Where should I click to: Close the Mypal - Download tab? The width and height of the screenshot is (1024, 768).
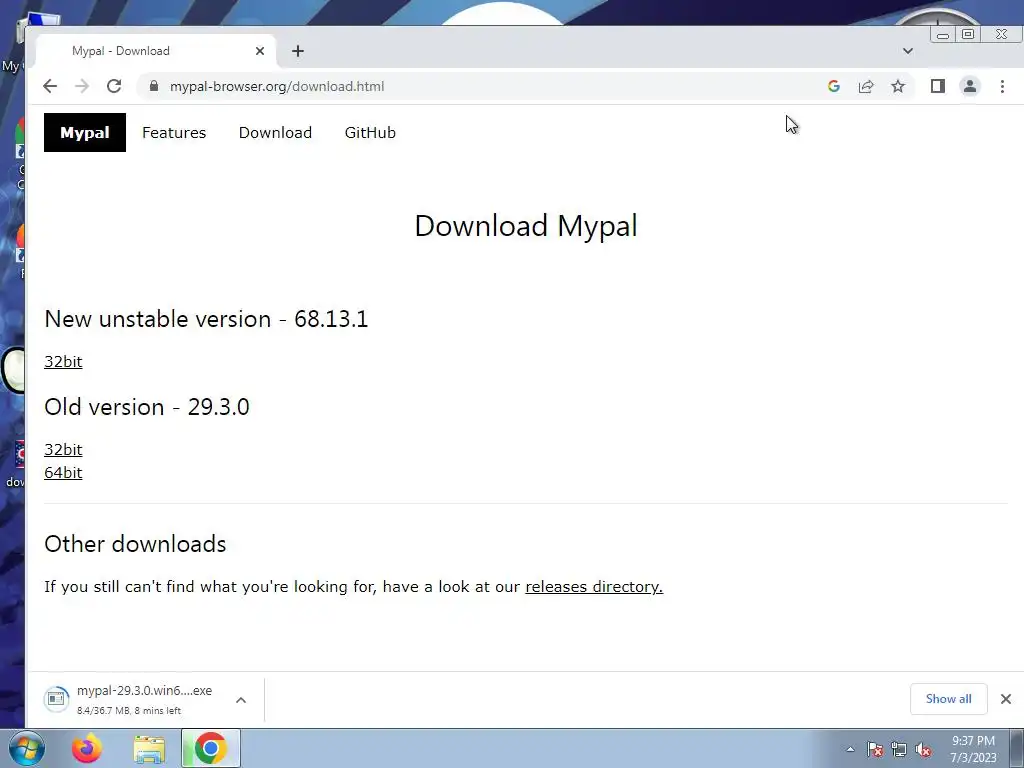coord(260,51)
